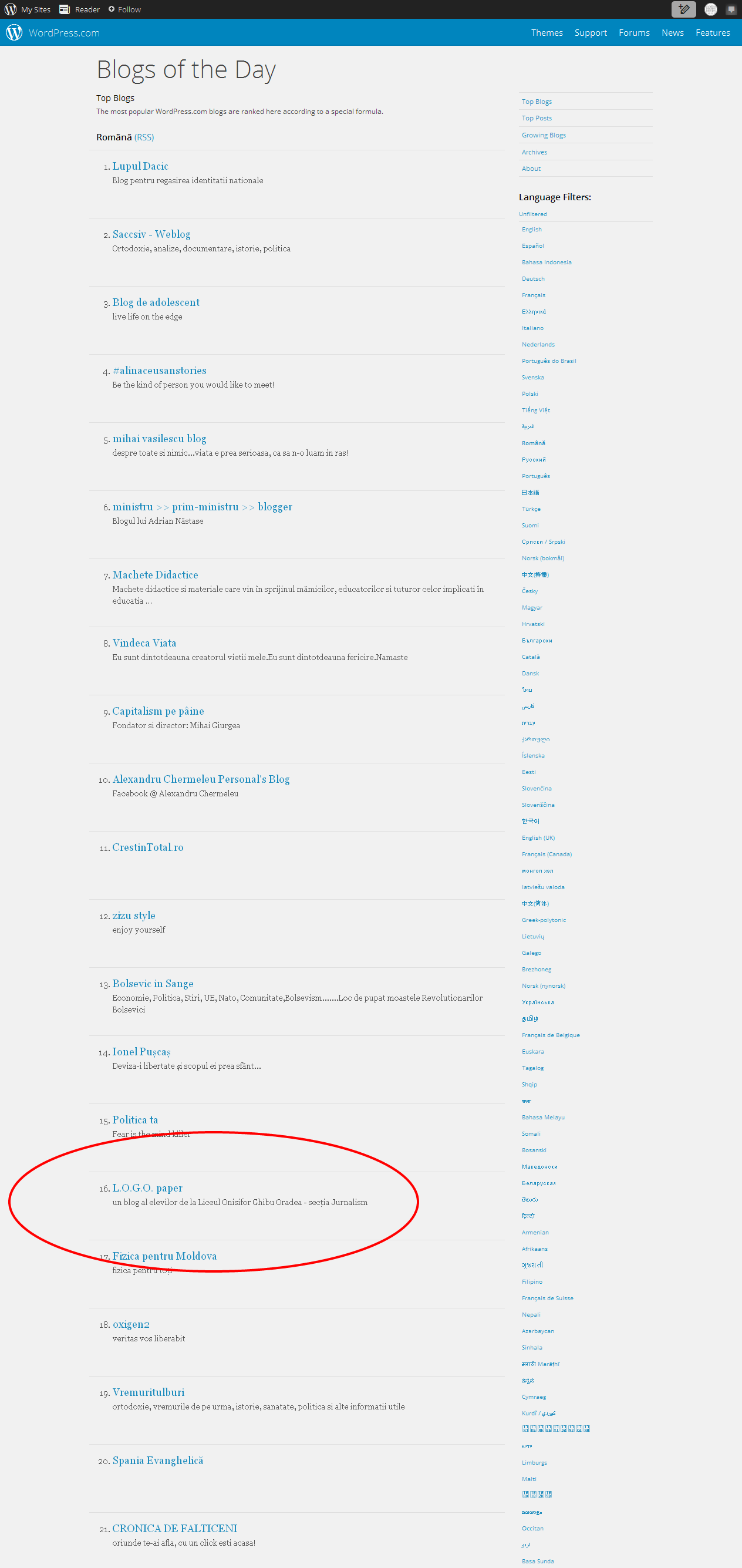The width and height of the screenshot is (742, 1568).
Task: Open the notifications speech bubble icon
Action: [x=731, y=9]
